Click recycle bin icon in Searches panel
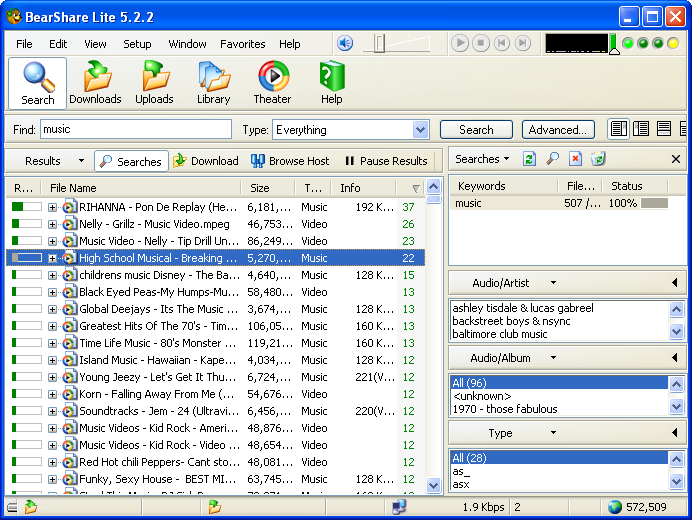 (x=598, y=159)
